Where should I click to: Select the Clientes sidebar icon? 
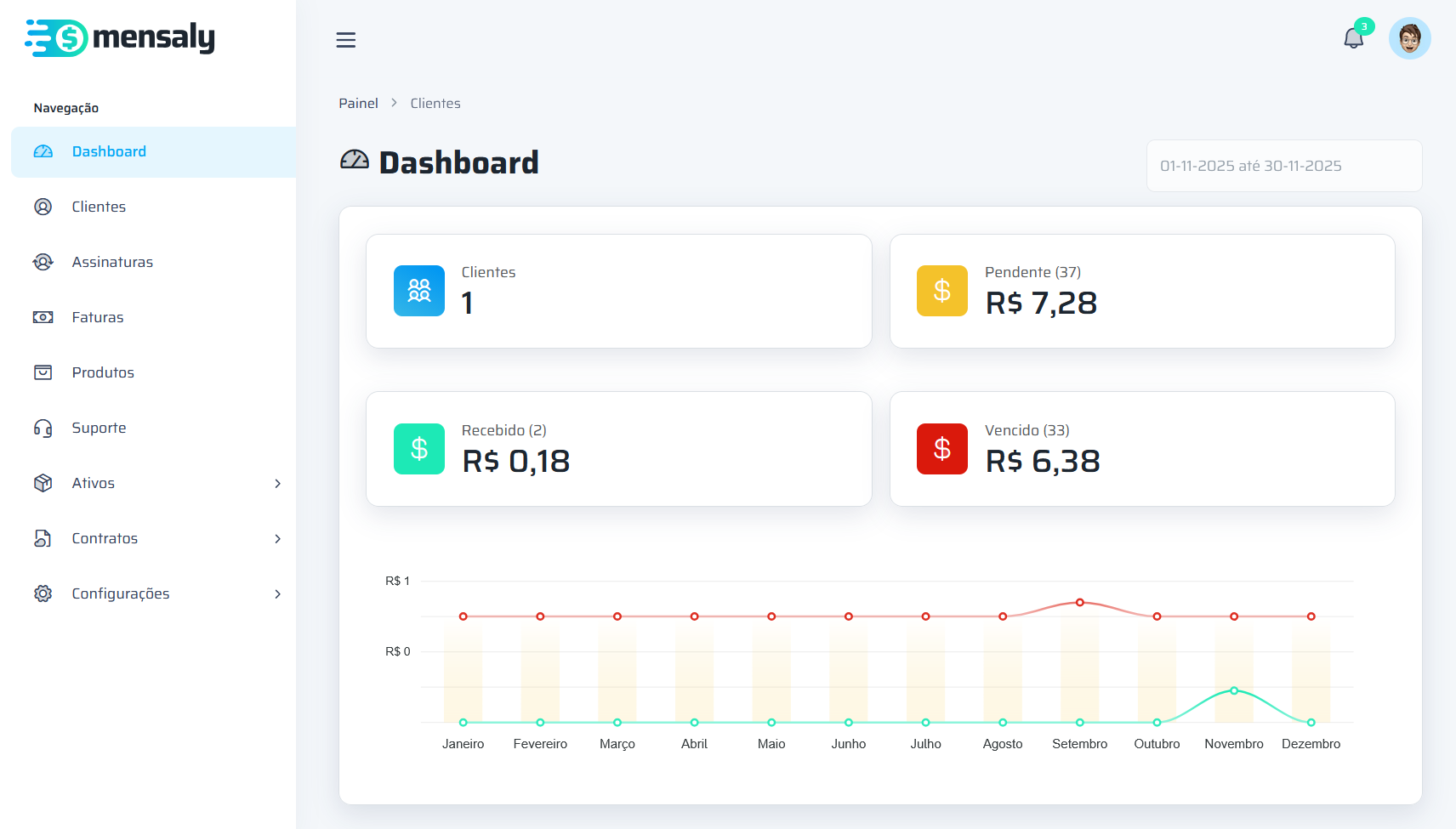pyautogui.click(x=43, y=207)
